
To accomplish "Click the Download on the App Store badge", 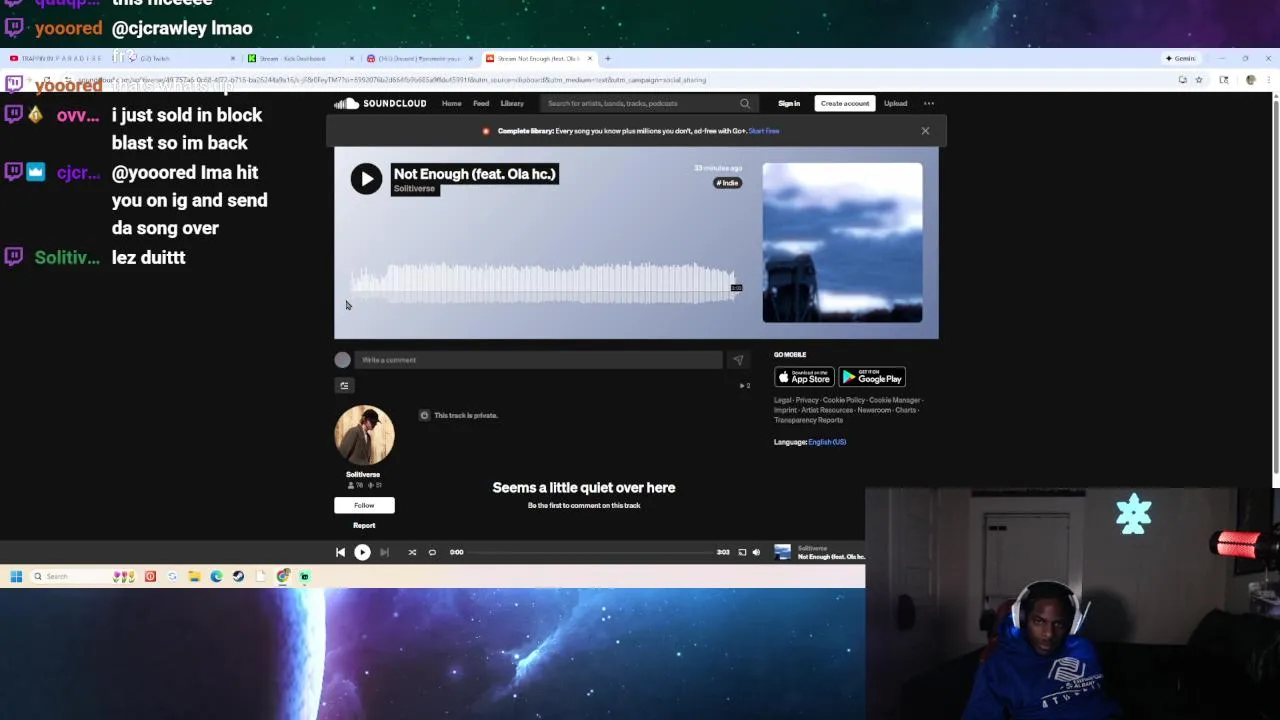I will click(x=804, y=377).
